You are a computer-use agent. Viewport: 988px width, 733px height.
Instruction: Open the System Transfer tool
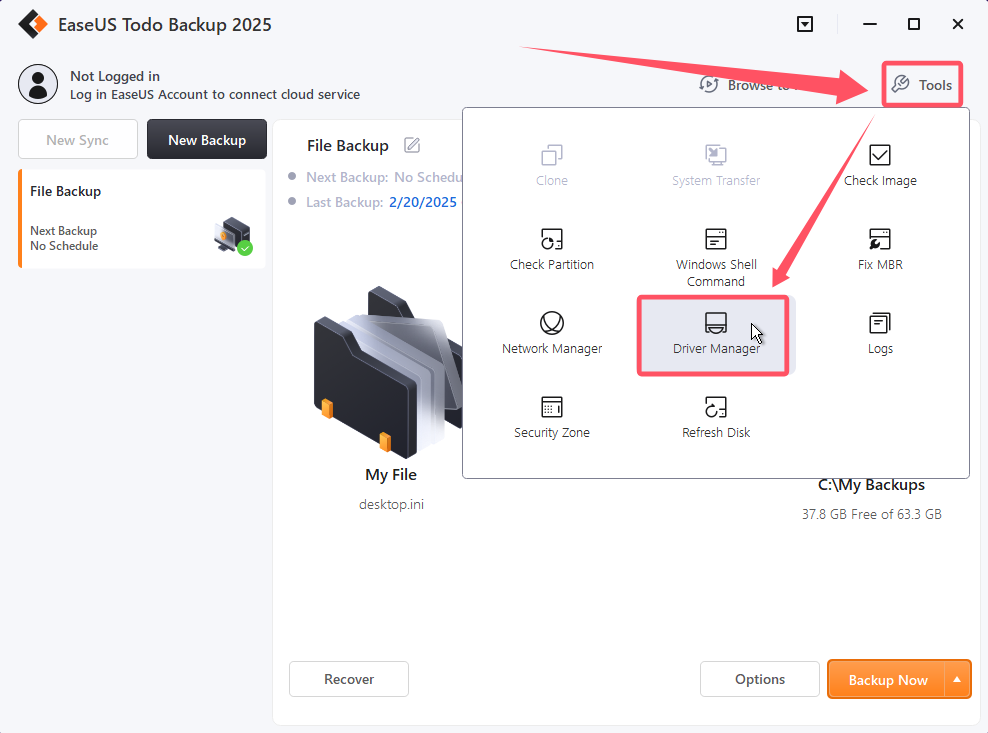(716, 166)
